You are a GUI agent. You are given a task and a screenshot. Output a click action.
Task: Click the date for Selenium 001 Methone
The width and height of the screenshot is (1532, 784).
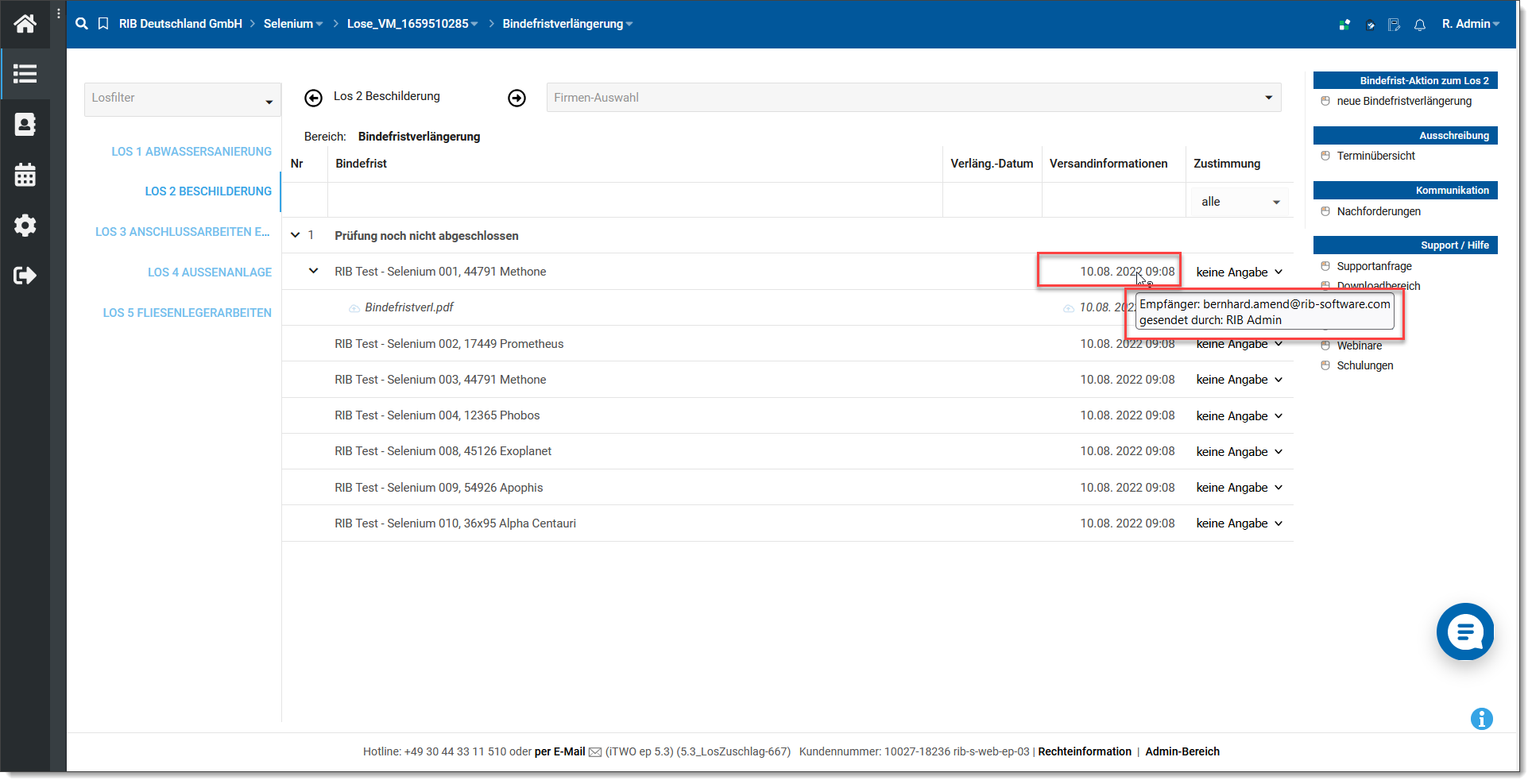coord(1127,272)
